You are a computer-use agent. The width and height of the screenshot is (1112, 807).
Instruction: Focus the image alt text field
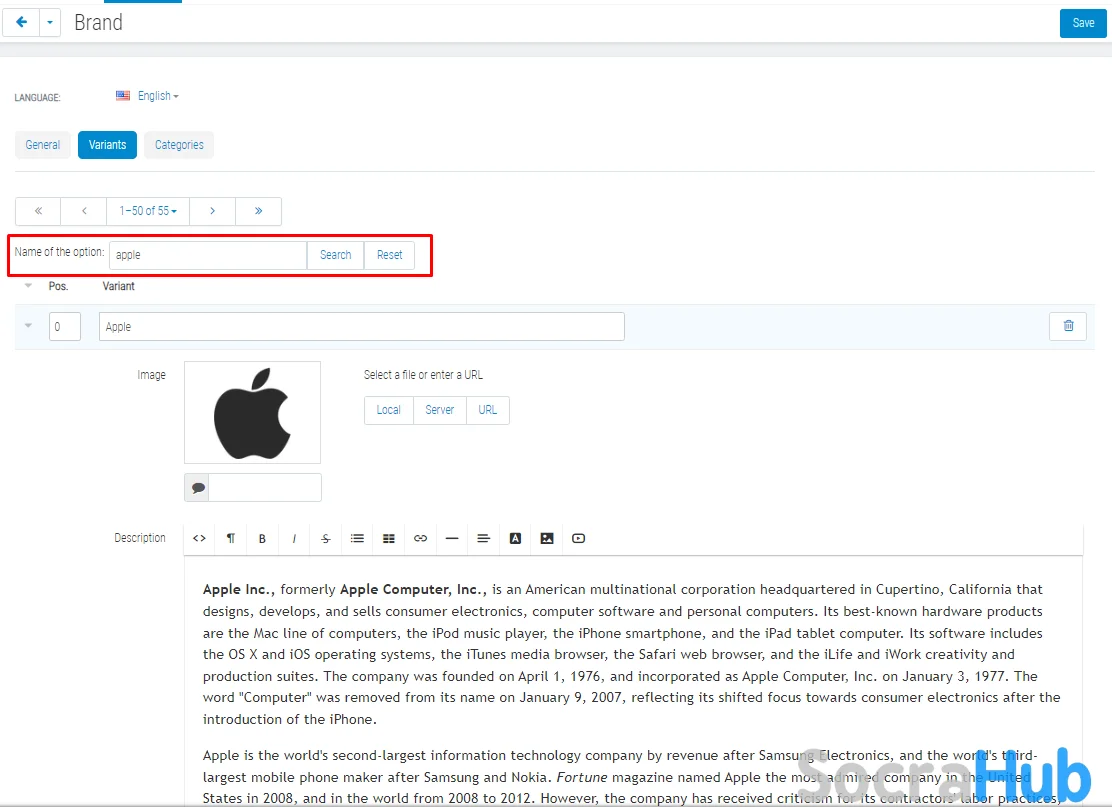[265, 487]
